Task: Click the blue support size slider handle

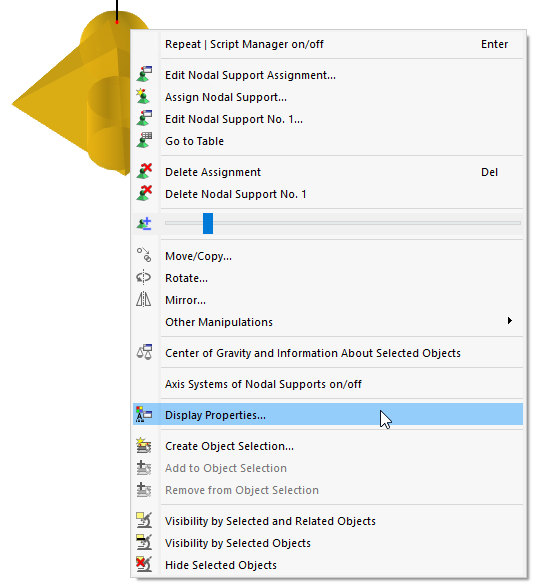Action: point(208,224)
